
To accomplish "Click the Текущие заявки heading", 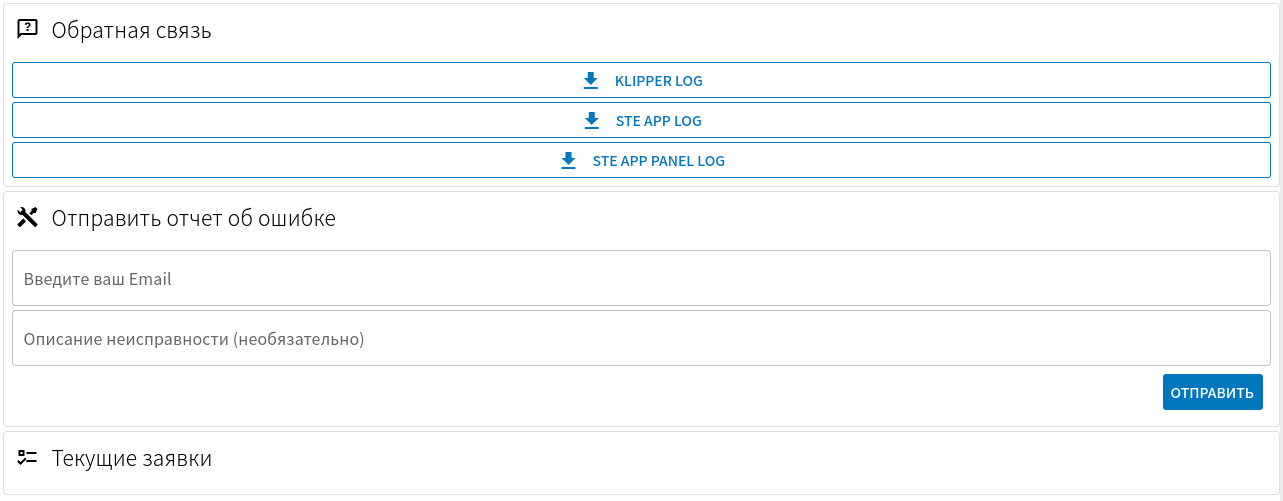I will pos(132,459).
